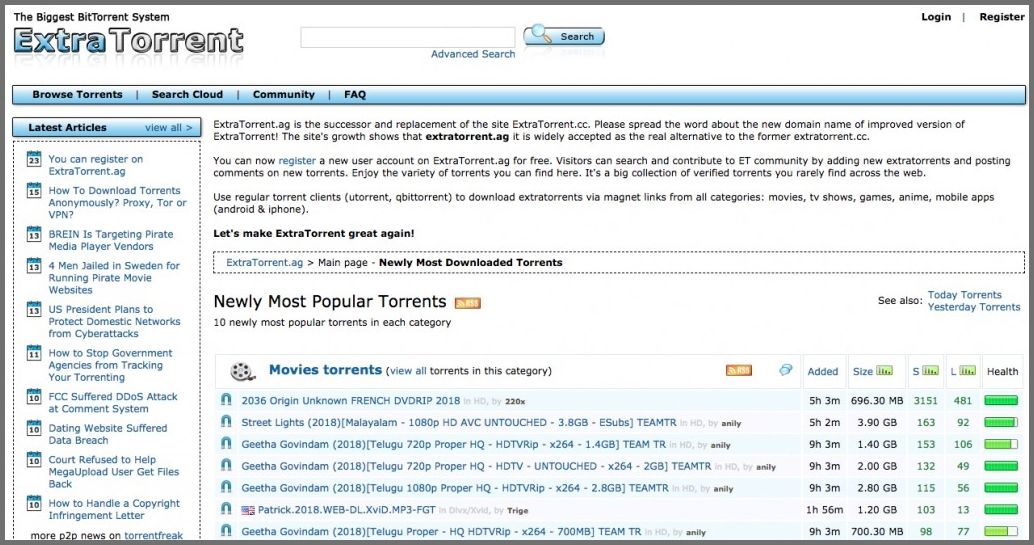The height and width of the screenshot is (545, 1034).
Task: Click calendar icon beside 4 Men Jailed article
Action: 34,266
